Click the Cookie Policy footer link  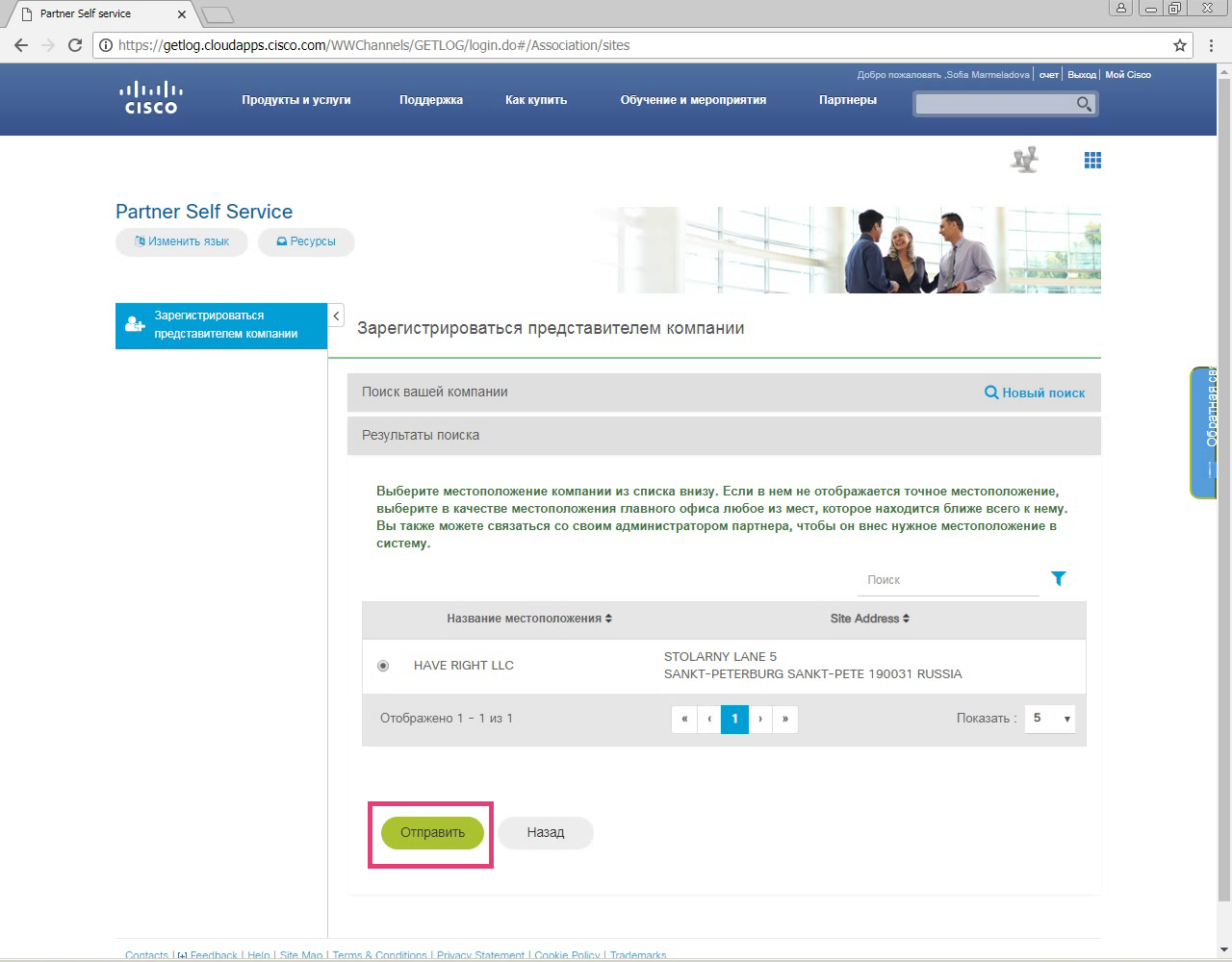point(567,955)
